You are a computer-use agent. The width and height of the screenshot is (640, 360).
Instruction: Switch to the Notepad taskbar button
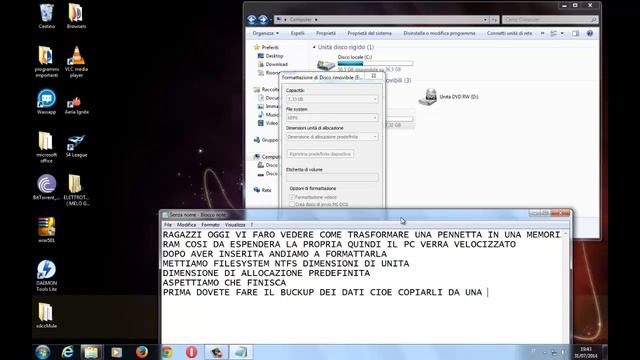coord(241,352)
